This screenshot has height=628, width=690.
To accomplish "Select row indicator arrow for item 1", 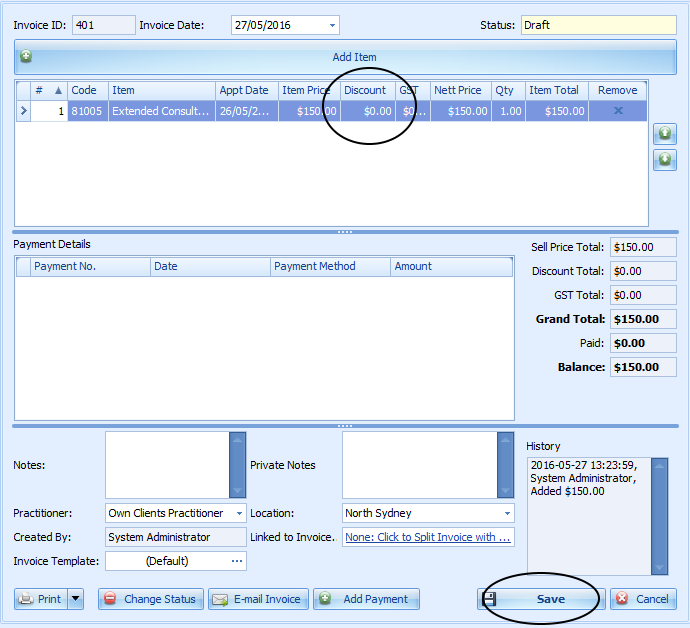I will (x=23, y=111).
